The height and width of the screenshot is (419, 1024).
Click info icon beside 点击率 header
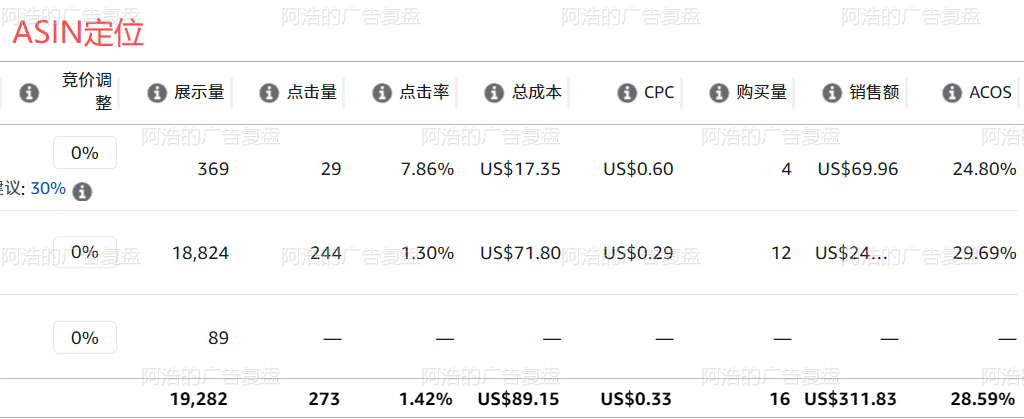click(x=382, y=93)
